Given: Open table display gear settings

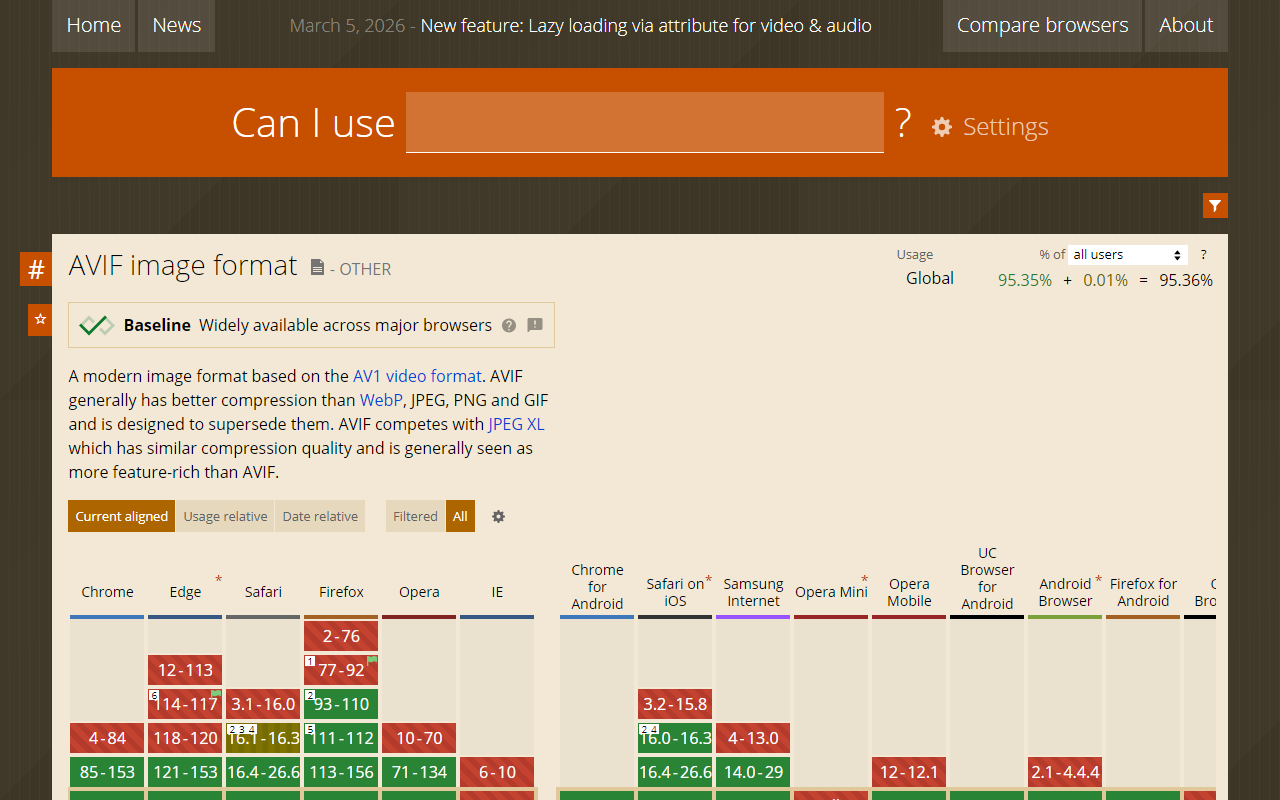Looking at the screenshot, I should [x=498, y=516].
